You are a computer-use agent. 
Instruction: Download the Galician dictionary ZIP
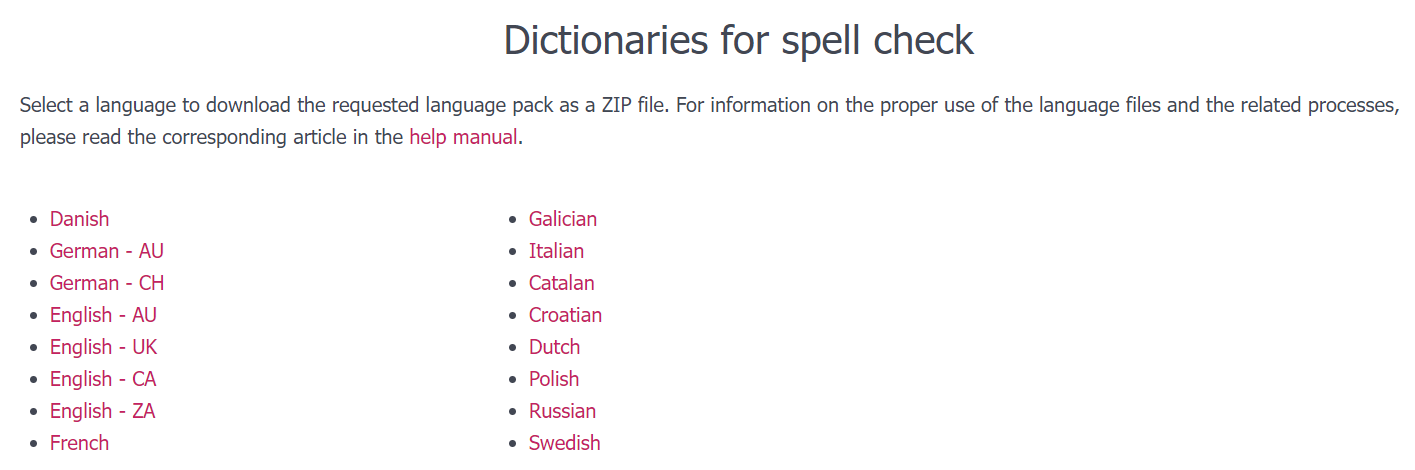[563, 219]
